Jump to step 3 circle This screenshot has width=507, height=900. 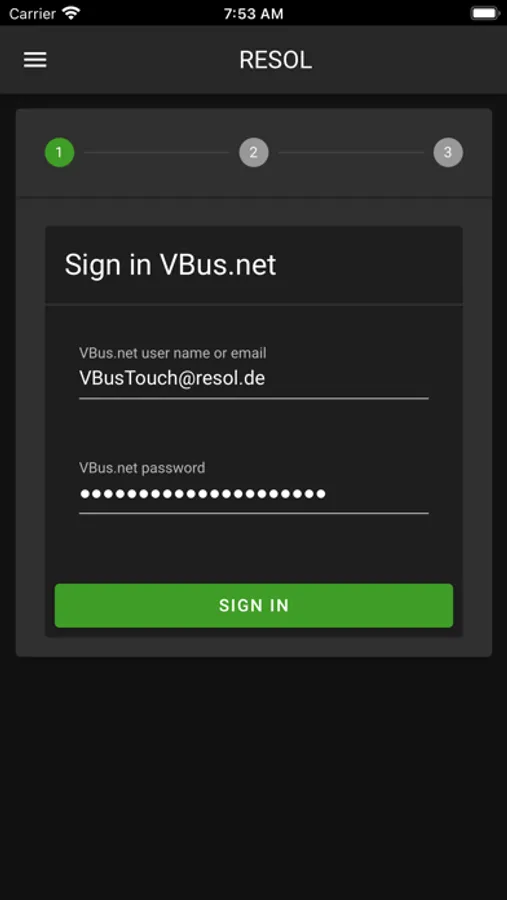[448, 153]
